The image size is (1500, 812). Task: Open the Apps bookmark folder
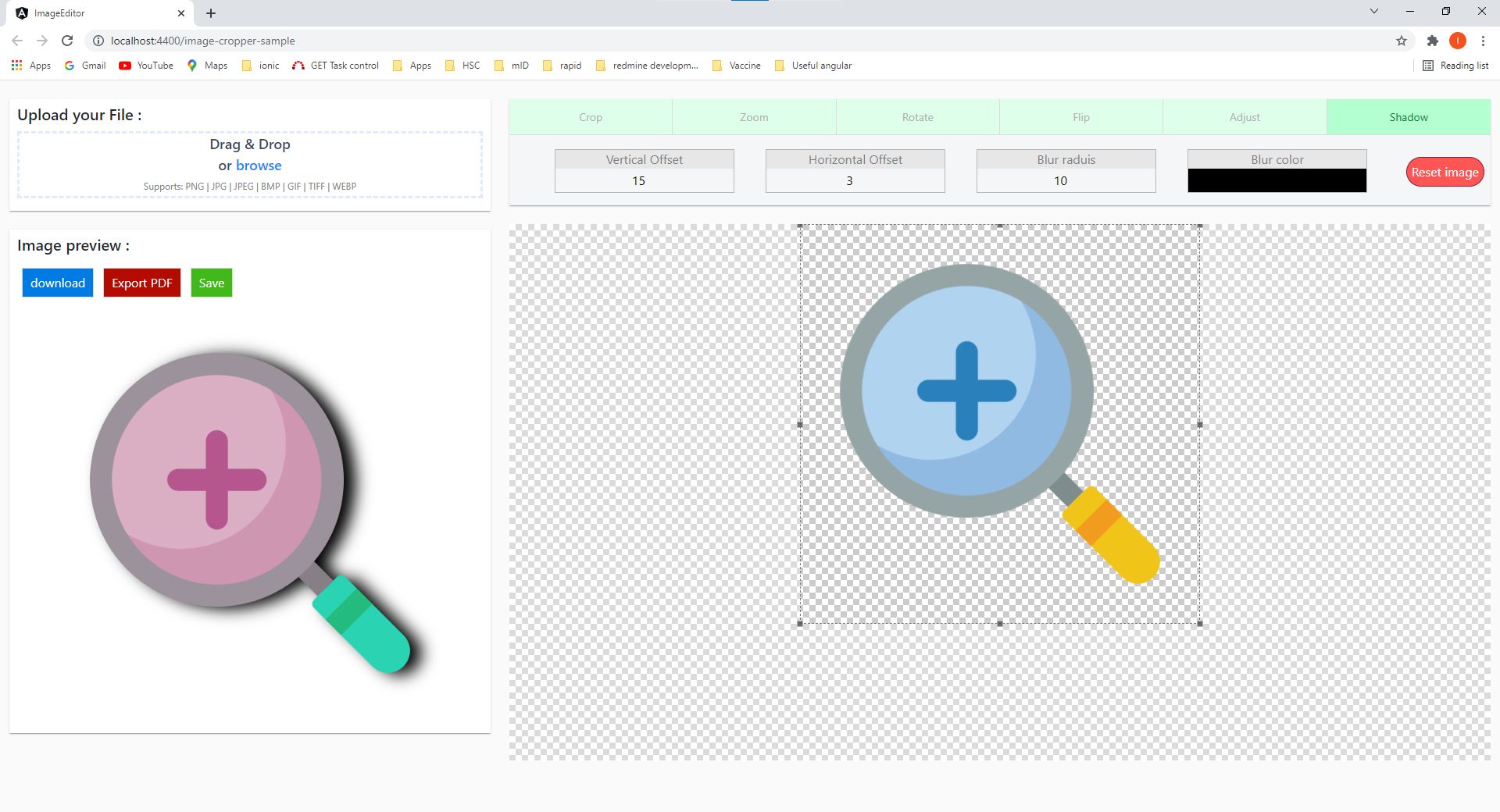click(412, 66)
